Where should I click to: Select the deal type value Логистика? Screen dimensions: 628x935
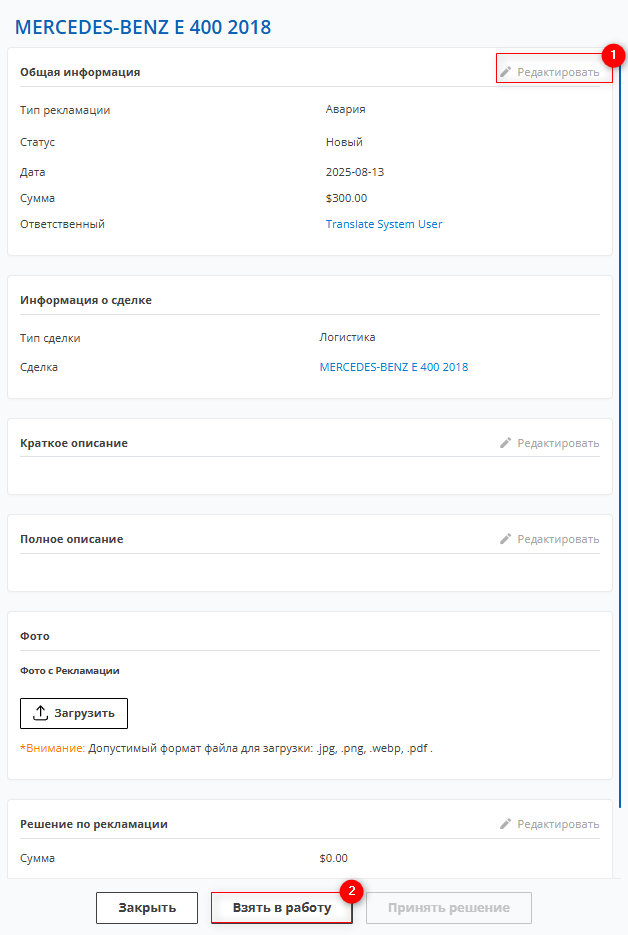pyautogui.click(x=347, y=337)
